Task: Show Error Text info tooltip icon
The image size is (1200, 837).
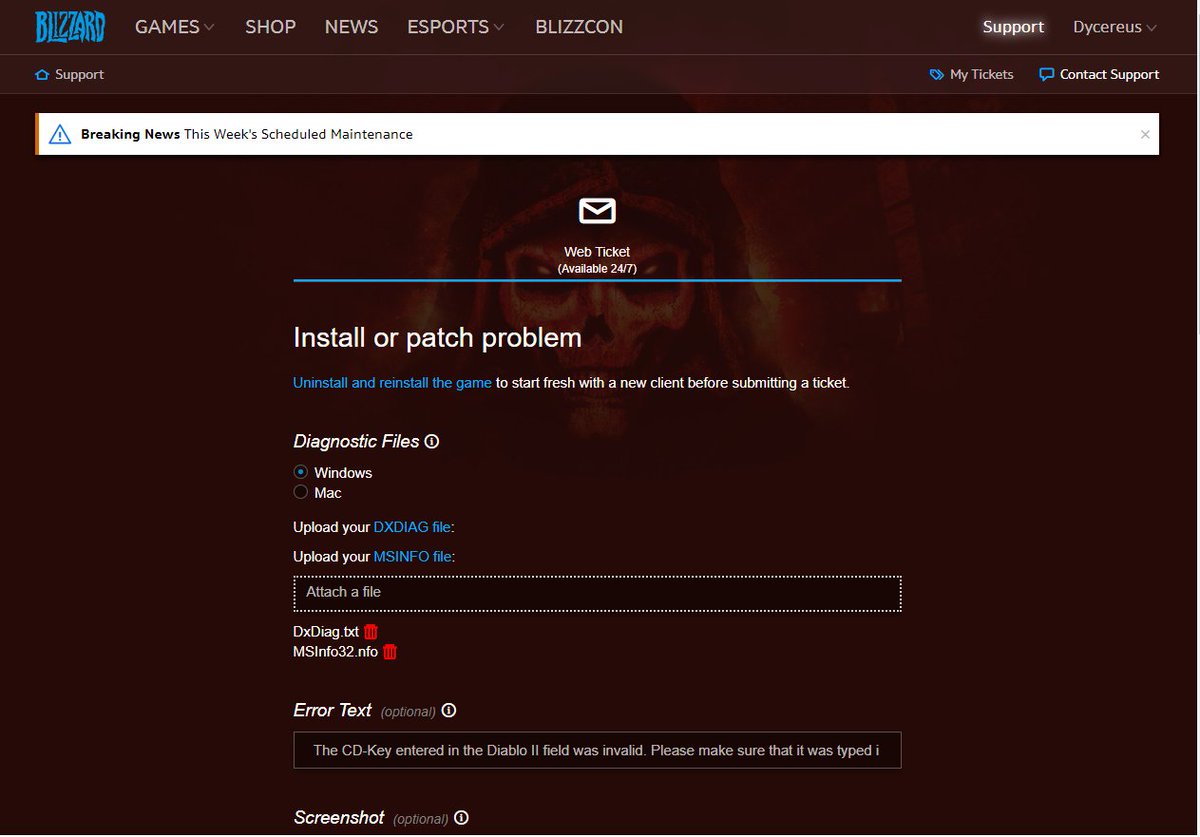Action: pyautogui.click(x=449, y=710)
